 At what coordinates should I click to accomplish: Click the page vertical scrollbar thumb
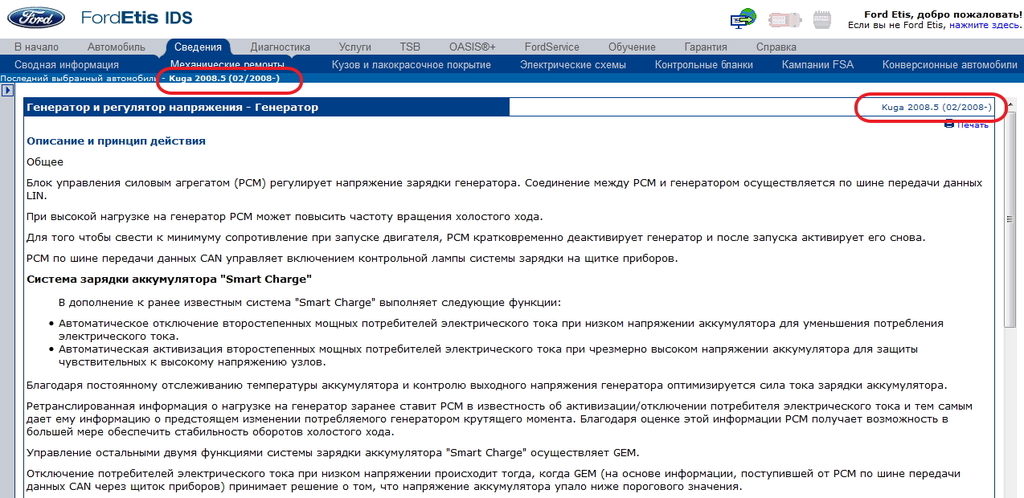(1010, 219)
